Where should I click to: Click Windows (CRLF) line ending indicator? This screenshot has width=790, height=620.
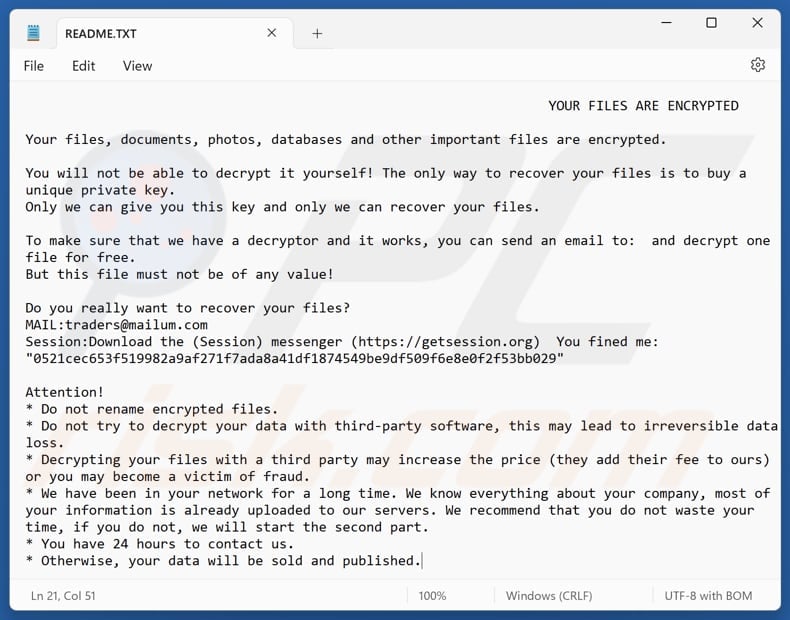click(549, 596)
